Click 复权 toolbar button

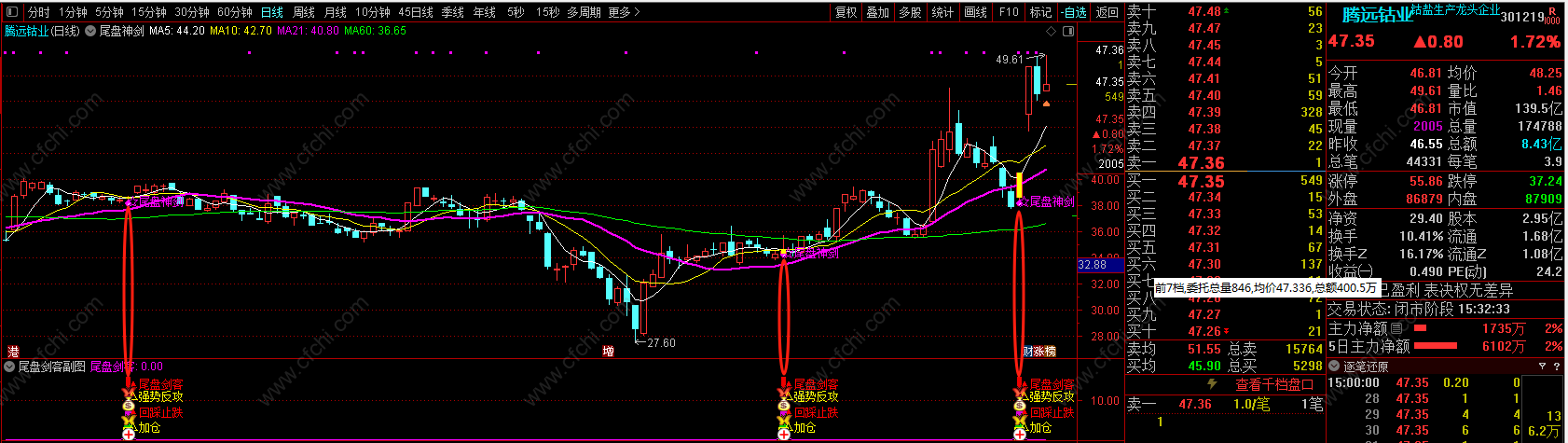[x=846, y=12]
